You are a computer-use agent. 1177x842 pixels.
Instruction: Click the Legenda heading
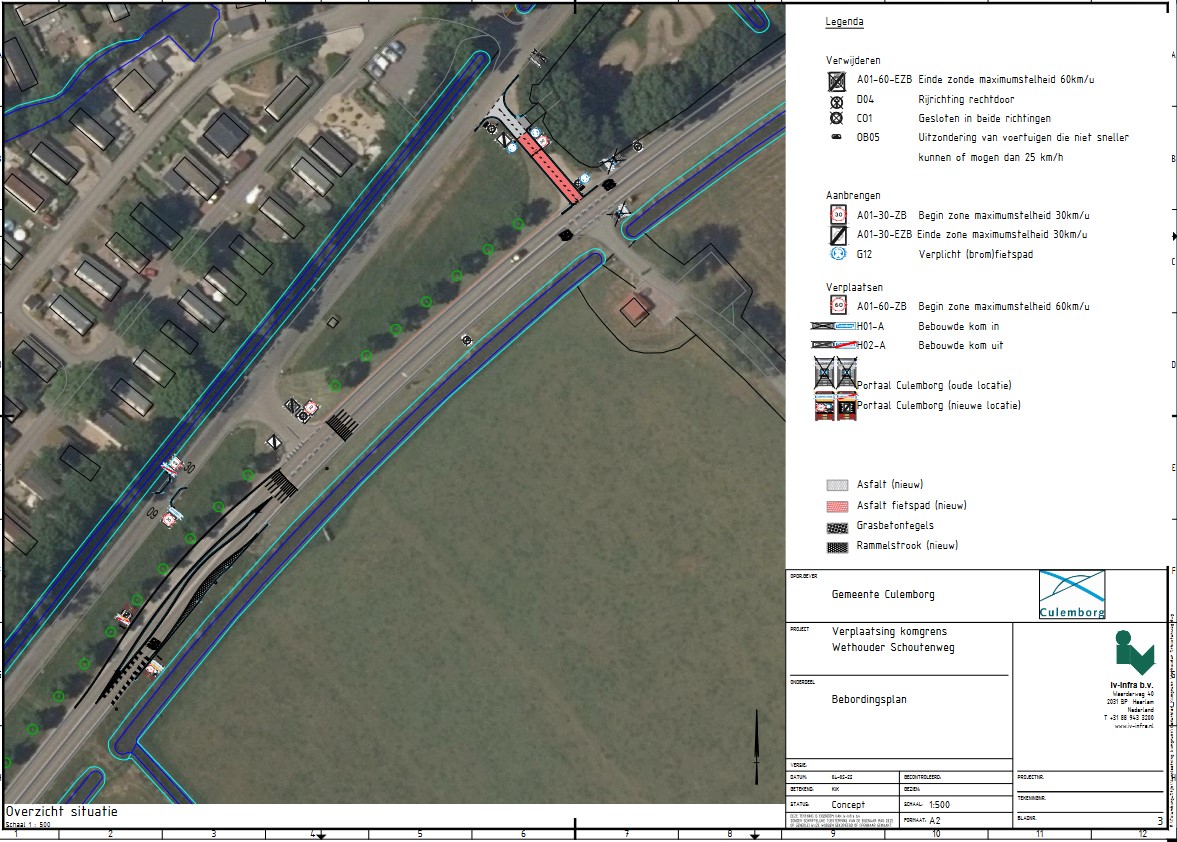844,22
